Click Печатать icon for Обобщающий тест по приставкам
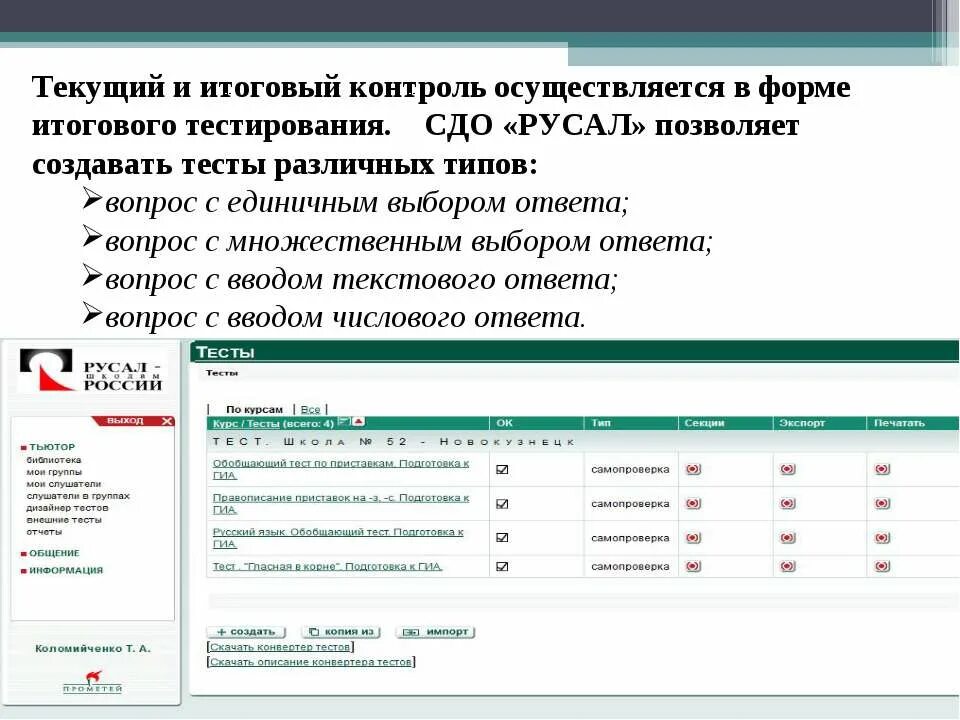Image resolution: width=960 pixels, height=720 pixels. (882, 470)
